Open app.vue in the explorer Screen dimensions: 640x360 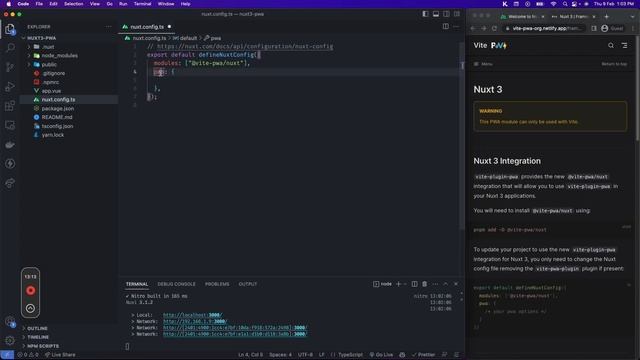(51, 91)
